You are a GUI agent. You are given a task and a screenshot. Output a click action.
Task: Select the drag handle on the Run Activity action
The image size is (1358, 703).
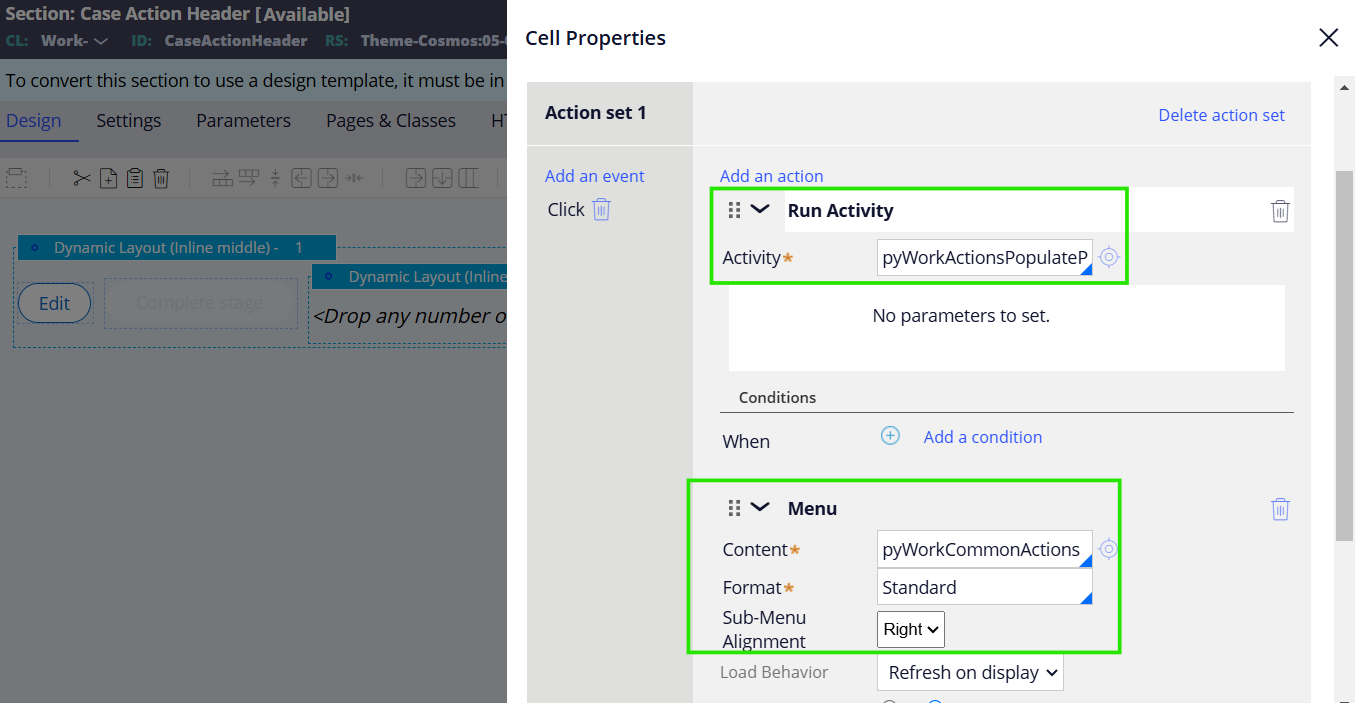(x=735, y=210)
